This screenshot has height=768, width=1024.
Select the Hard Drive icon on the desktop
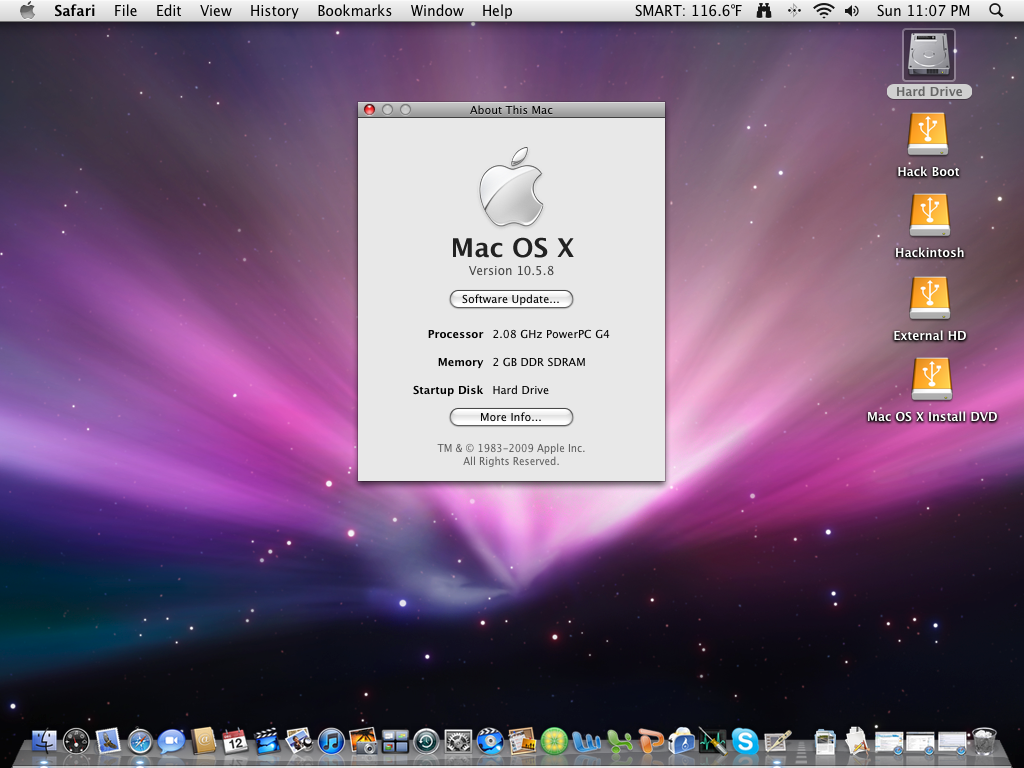[929, 55]
